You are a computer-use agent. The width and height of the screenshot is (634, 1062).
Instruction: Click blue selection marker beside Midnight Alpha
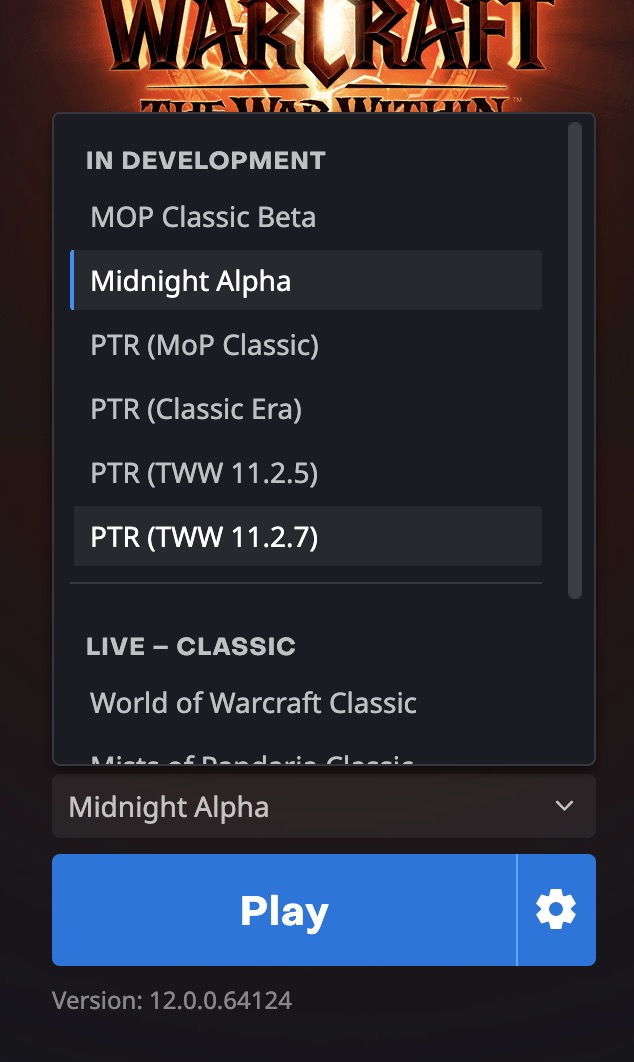coord(72,281)
